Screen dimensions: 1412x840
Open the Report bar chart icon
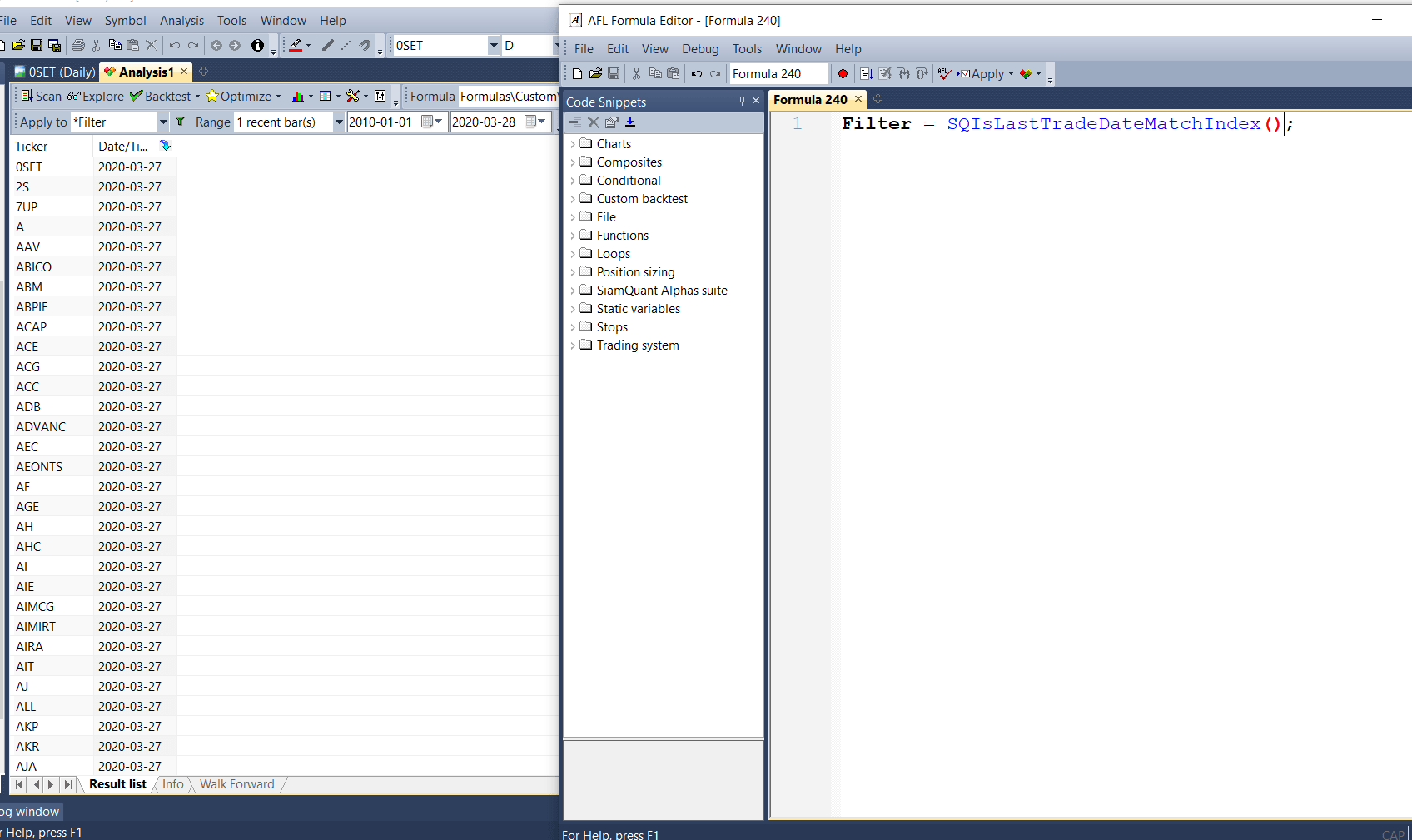tap(297, 97)
